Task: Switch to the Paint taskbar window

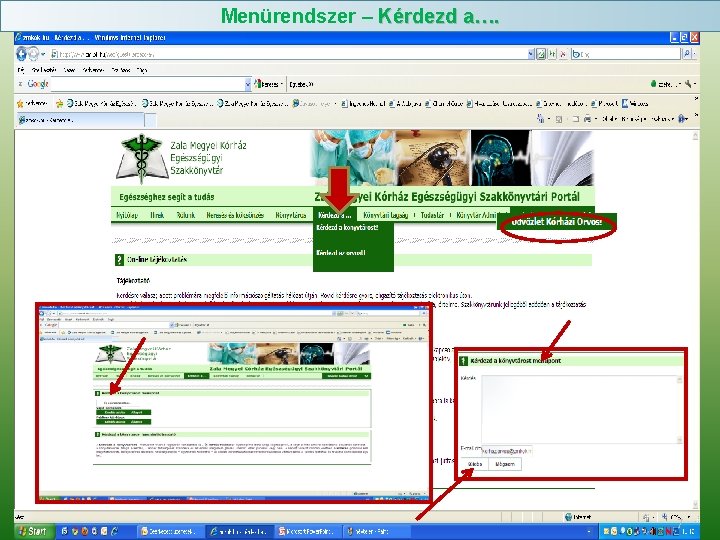Action: click(377, 531)
